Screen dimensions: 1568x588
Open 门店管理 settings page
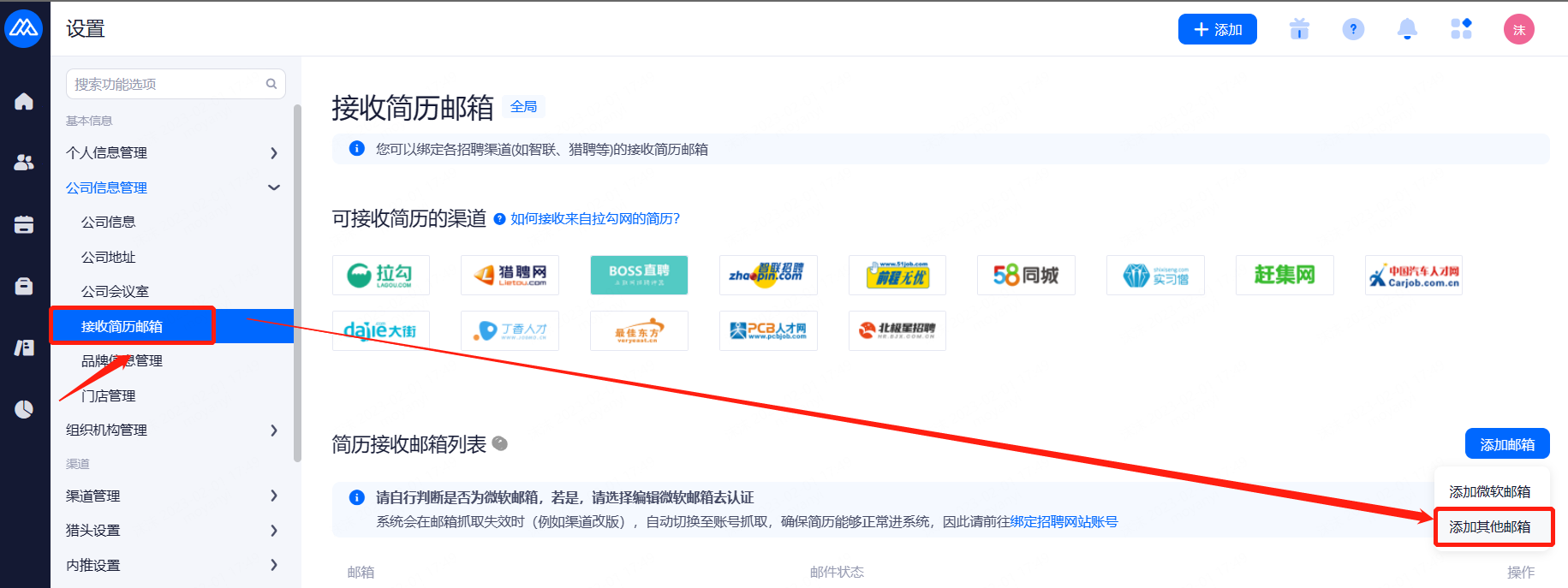click(x=109, y=395)
